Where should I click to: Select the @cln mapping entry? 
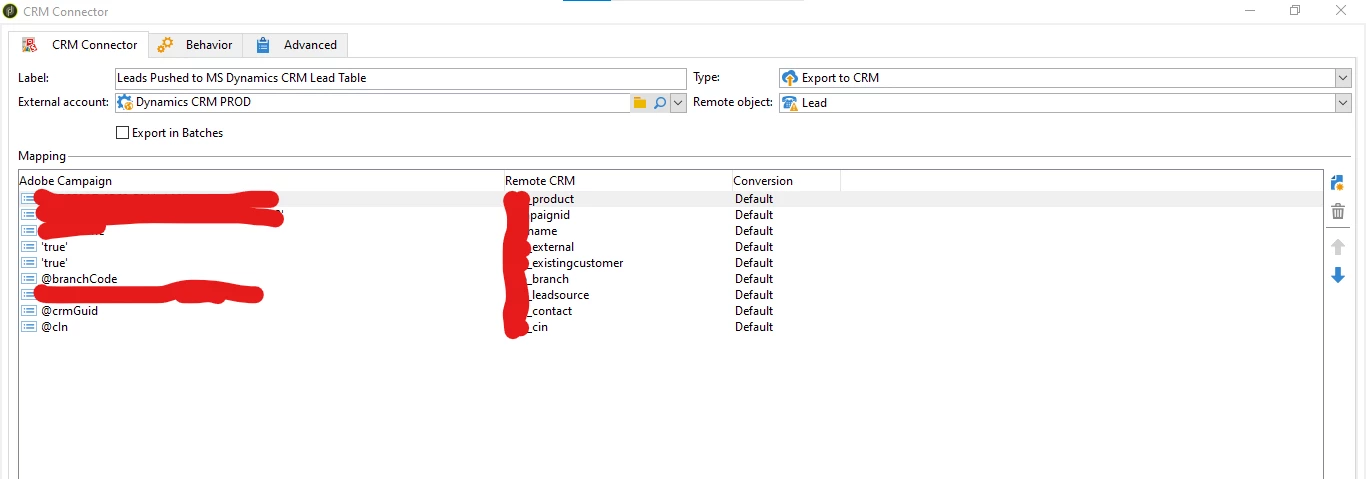tap(54, 327)
